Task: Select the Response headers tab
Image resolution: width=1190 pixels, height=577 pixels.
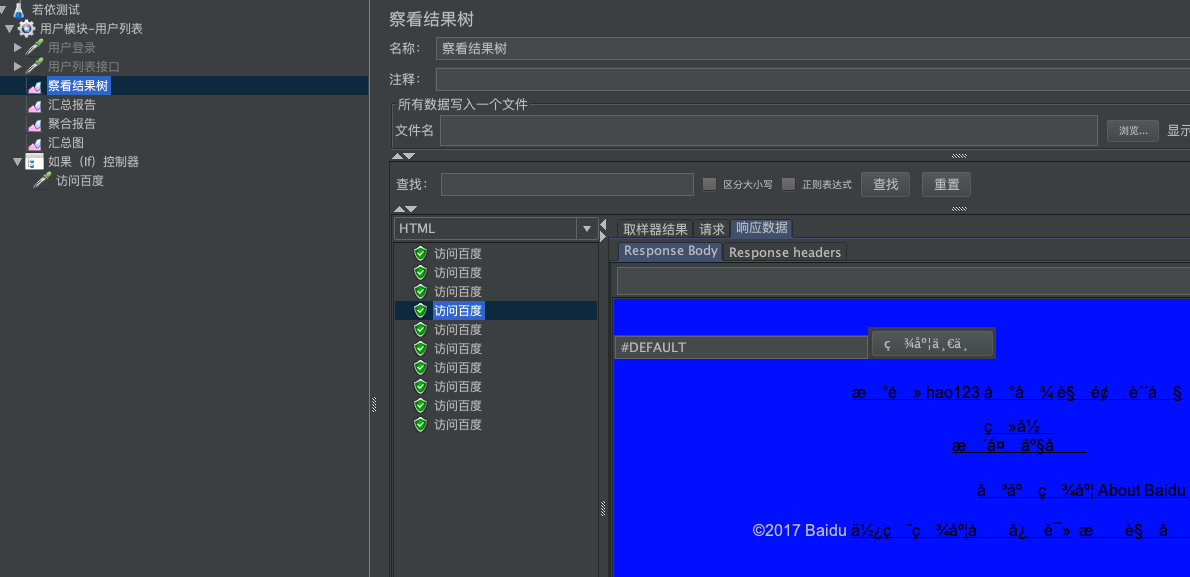Action: click(x=785, y=252)
